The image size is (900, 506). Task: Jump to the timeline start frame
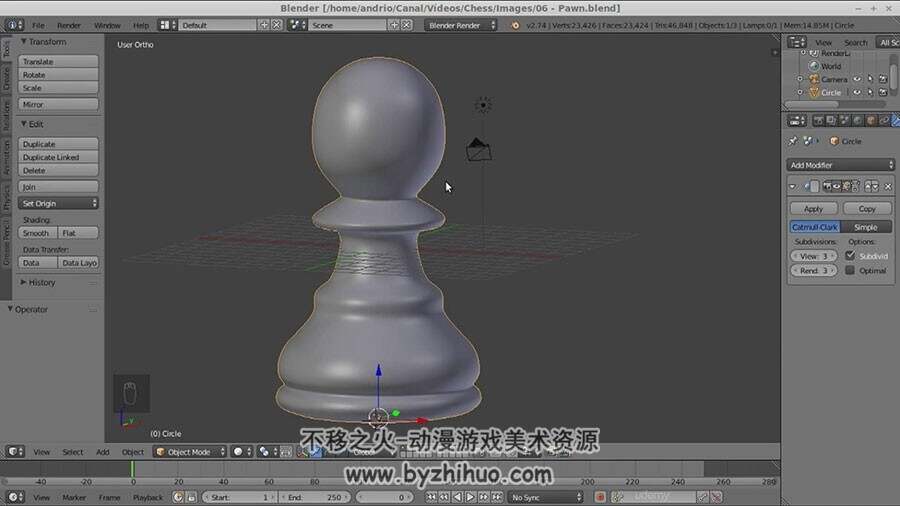[x=430, y=497]
